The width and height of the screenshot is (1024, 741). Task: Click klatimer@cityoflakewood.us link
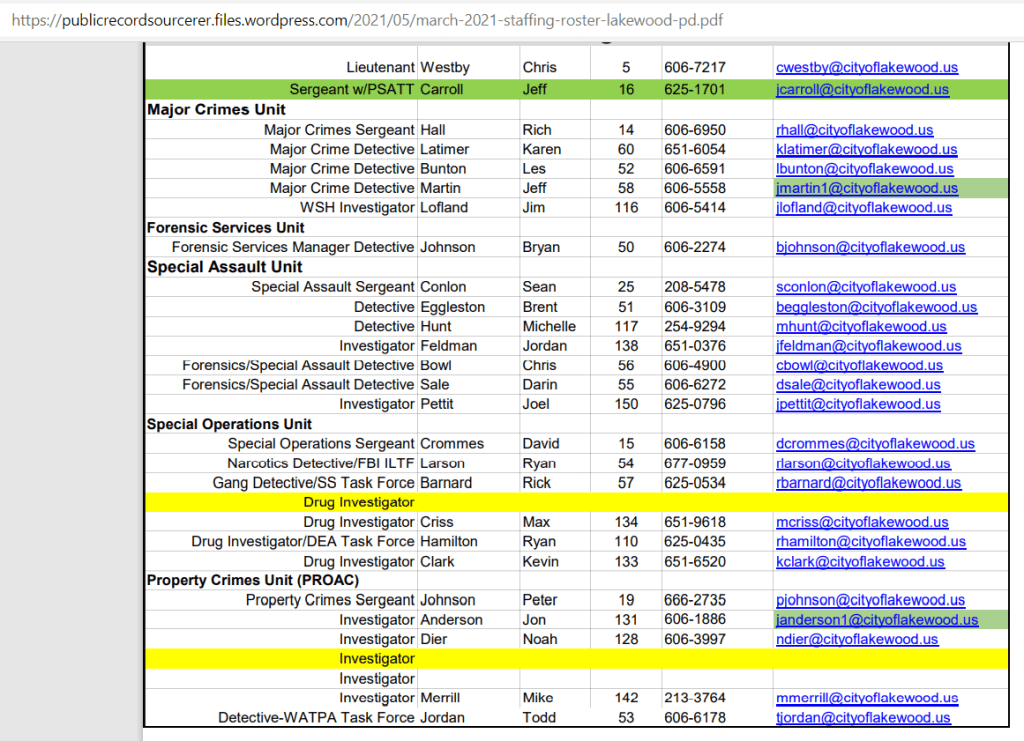click(x=866, y=149)
